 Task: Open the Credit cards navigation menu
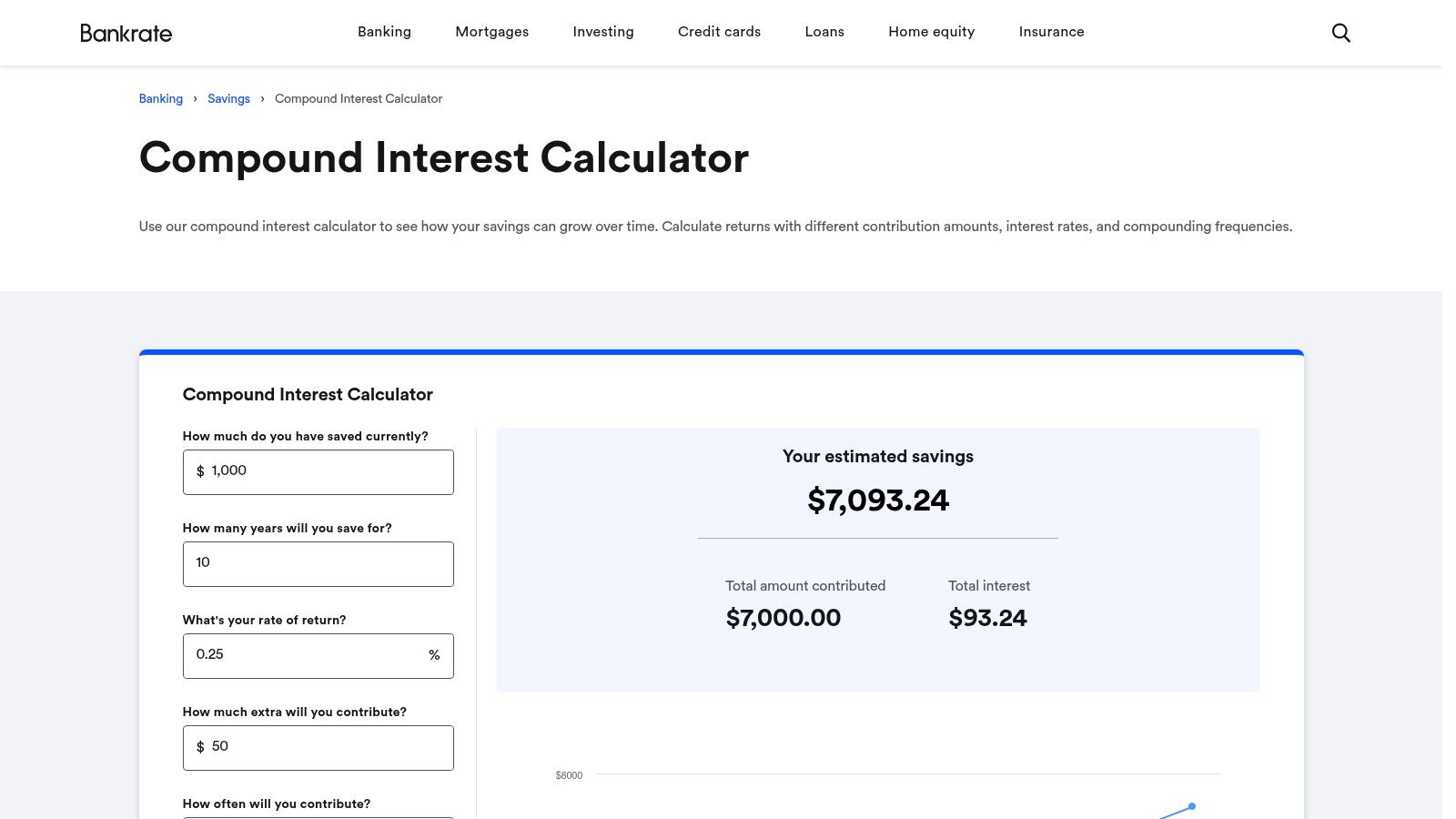pos(719,32)
